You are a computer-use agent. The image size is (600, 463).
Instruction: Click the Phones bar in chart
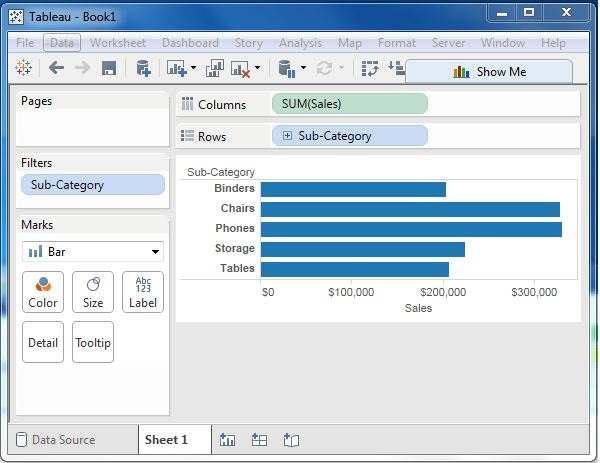[x=410, y=229]
